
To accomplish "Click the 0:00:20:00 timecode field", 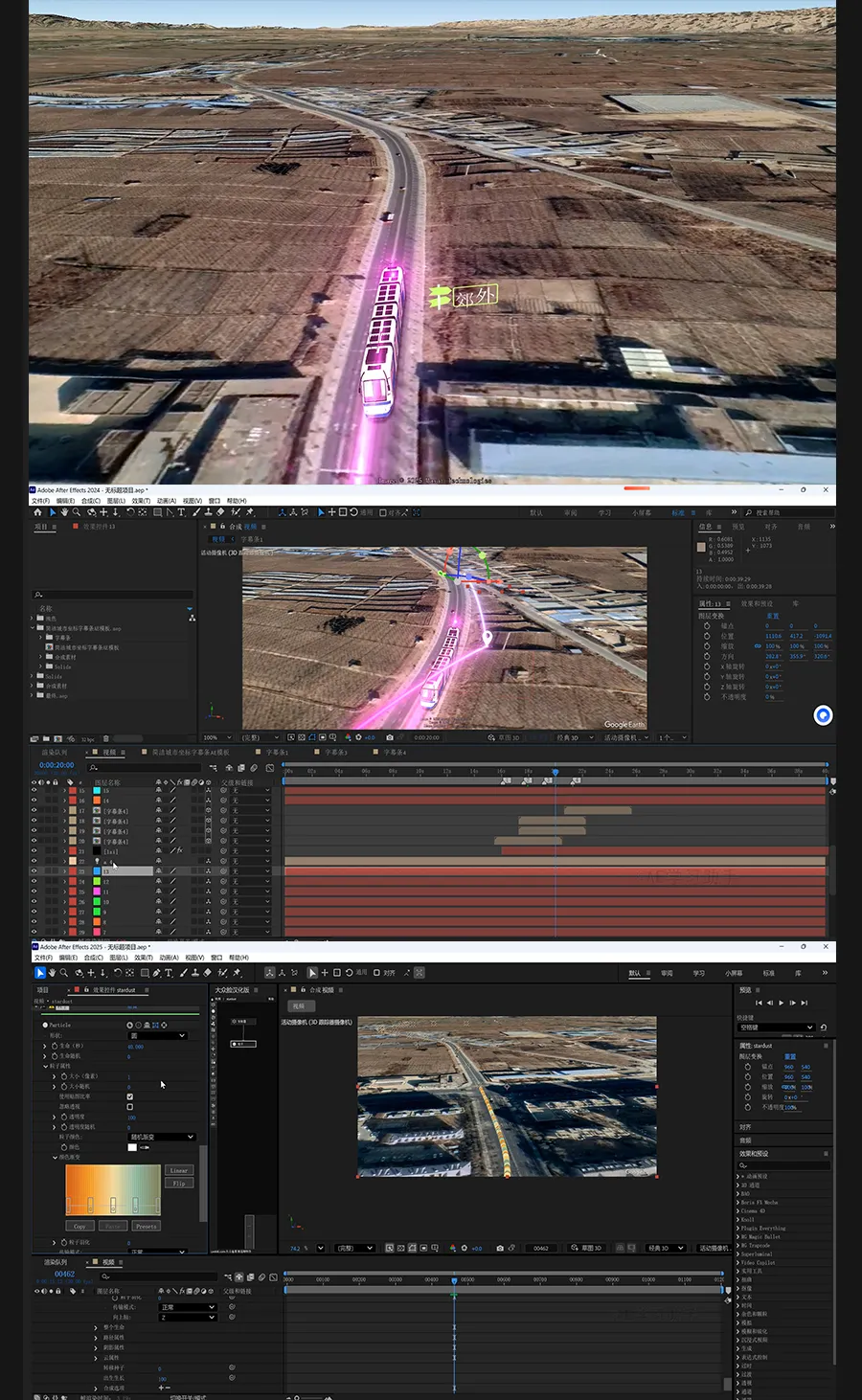I will click(57, 765).
